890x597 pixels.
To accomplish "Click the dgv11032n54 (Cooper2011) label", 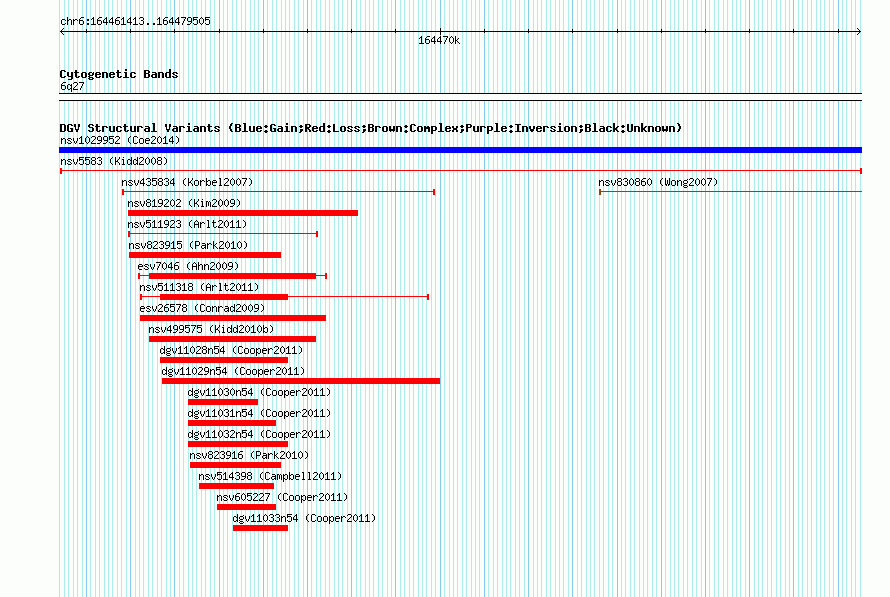I will (x=259, y=434).
